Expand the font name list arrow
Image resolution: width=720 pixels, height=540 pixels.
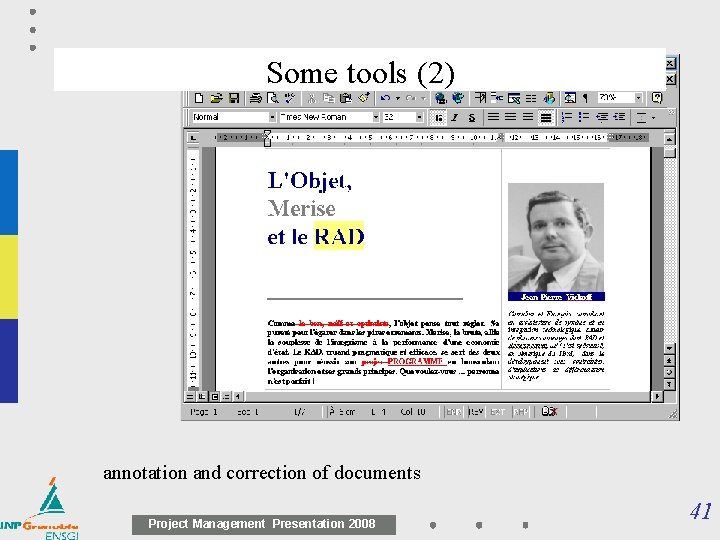click(376, 117)
